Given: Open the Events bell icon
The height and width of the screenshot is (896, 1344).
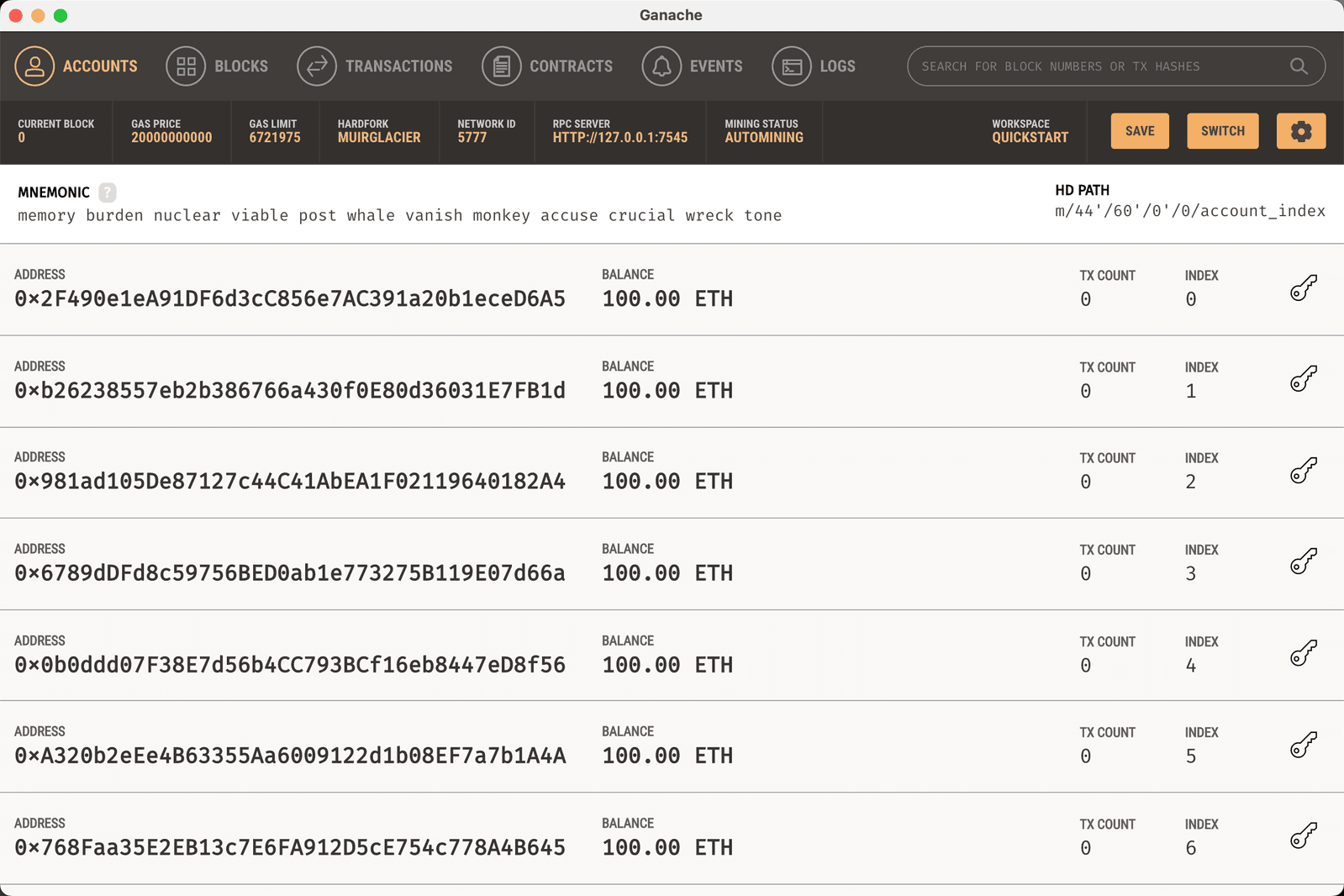Looking at the screenshot, I should tap(662, 66).
